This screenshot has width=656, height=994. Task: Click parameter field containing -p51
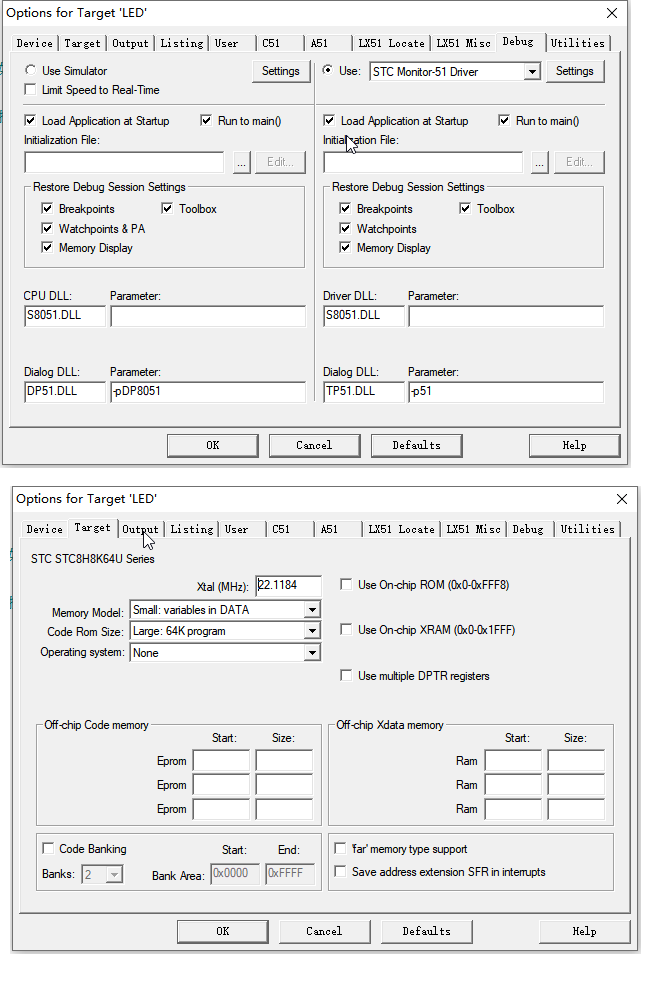(x=506, y=392)
